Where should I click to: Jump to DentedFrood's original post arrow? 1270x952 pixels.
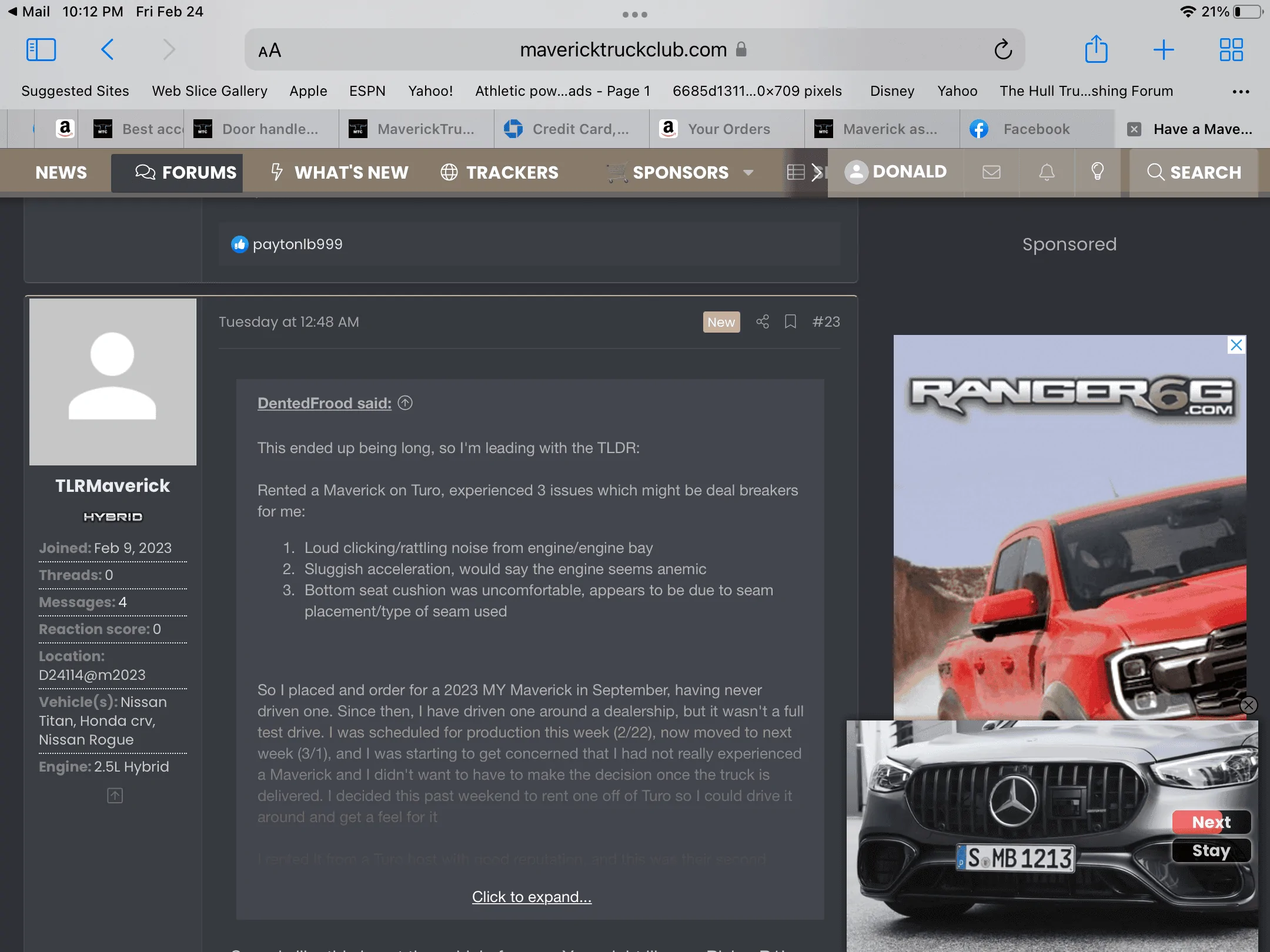(405, 403)
